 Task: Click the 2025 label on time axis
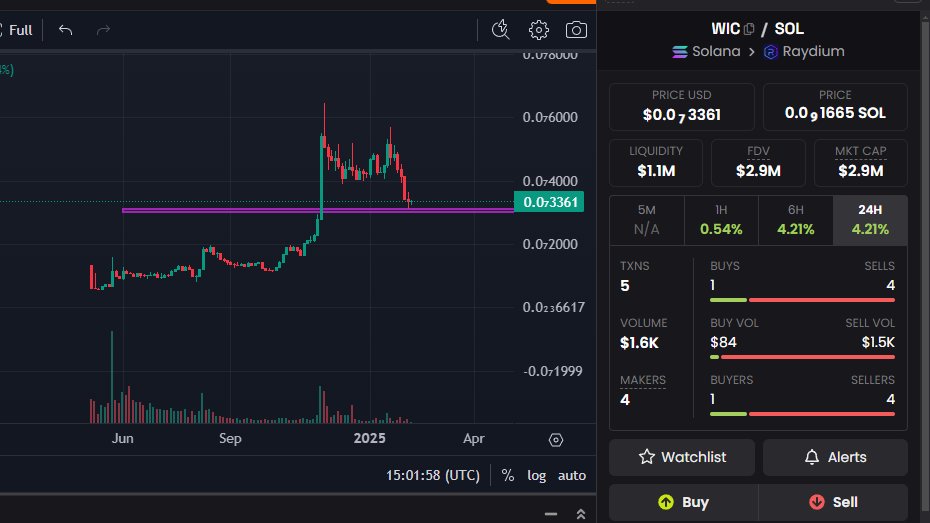[370, 438]
